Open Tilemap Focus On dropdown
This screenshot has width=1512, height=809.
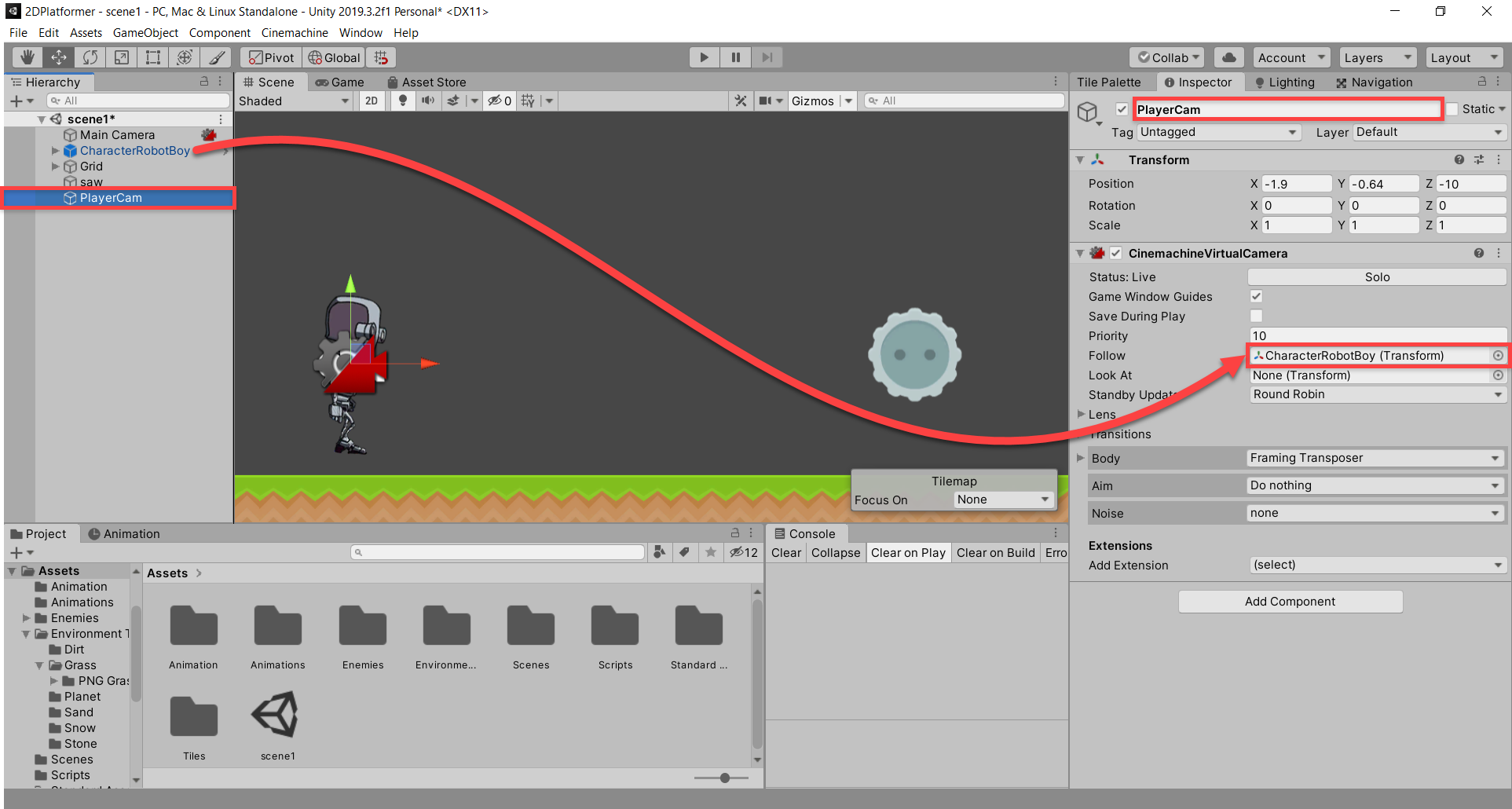pyautogui.click(x=1004, y=500)
